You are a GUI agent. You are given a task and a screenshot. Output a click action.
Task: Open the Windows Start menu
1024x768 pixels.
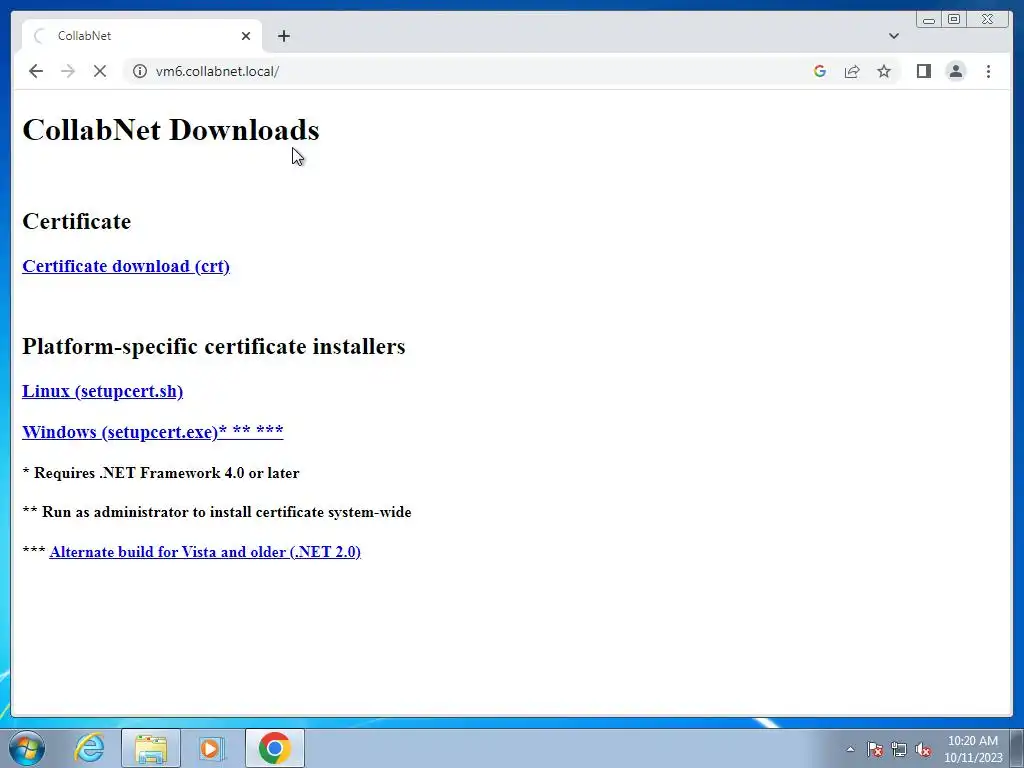click(27, 748)
